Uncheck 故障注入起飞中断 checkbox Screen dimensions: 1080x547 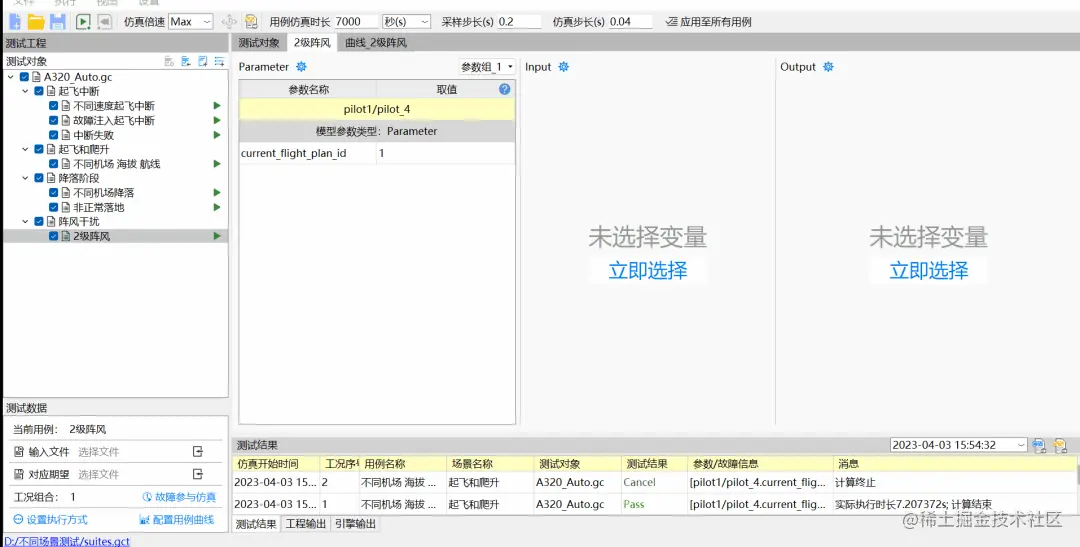54,120
